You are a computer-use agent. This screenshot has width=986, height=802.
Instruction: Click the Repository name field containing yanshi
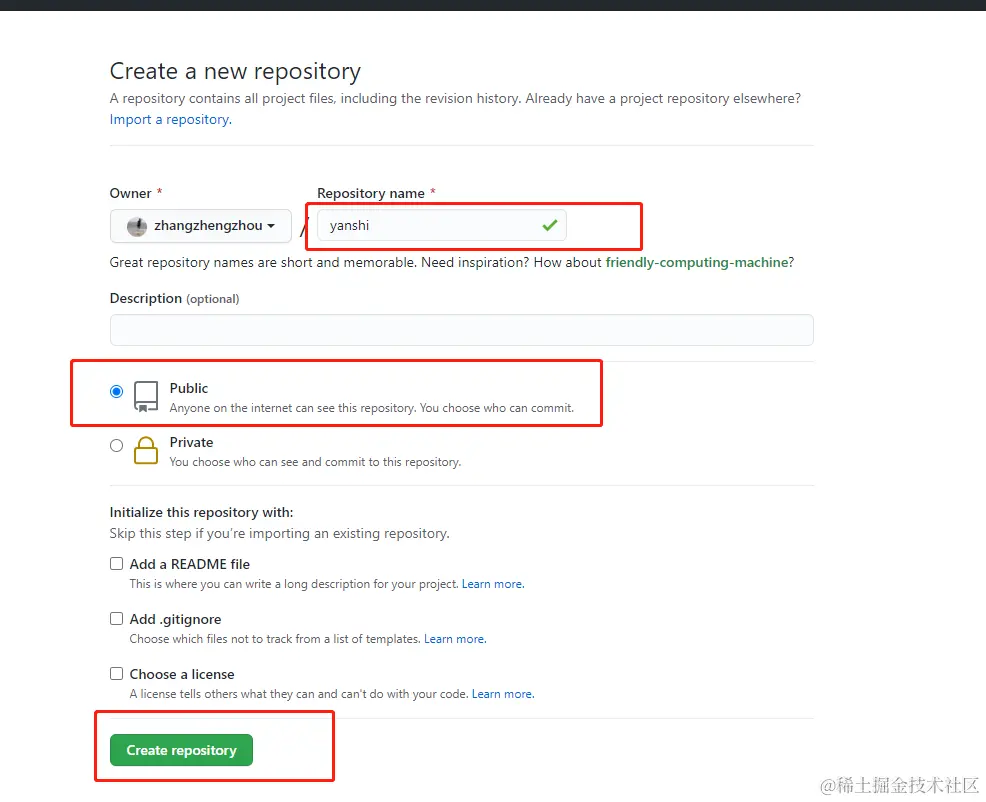430,226
